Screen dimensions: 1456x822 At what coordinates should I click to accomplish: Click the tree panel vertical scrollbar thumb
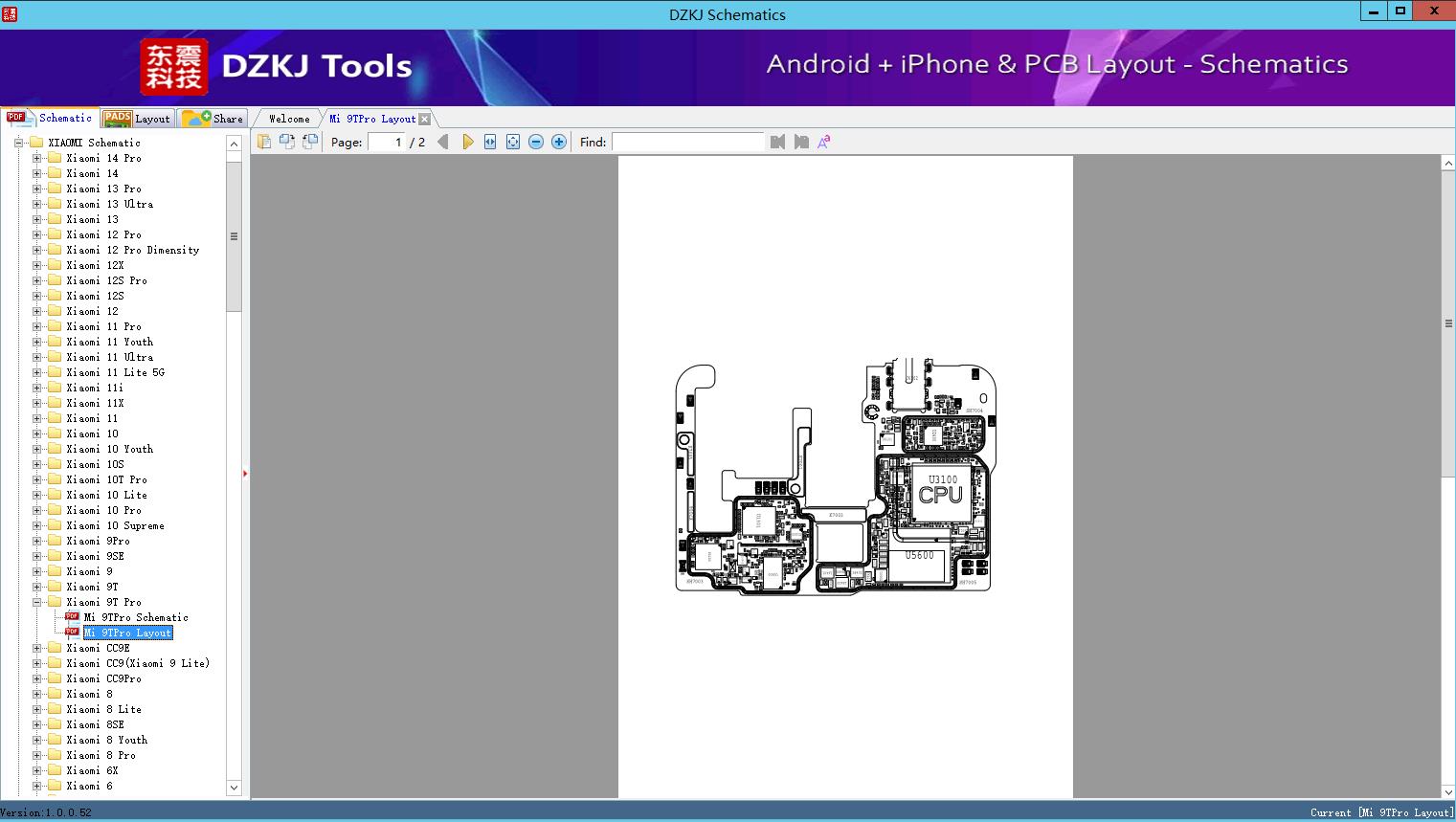coord(234,235)
